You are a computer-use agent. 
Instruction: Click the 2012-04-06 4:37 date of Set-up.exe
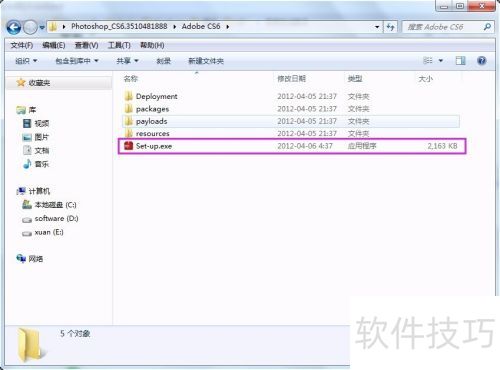pyautogui.click(x=305, y=146)
